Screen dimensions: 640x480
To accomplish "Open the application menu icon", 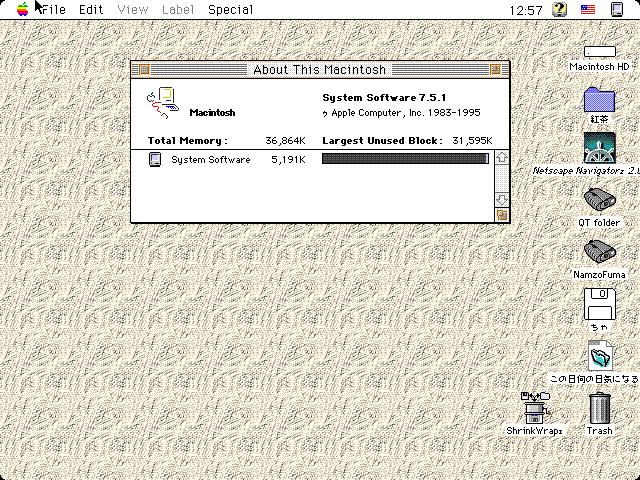I will click(x=617, y=9).
